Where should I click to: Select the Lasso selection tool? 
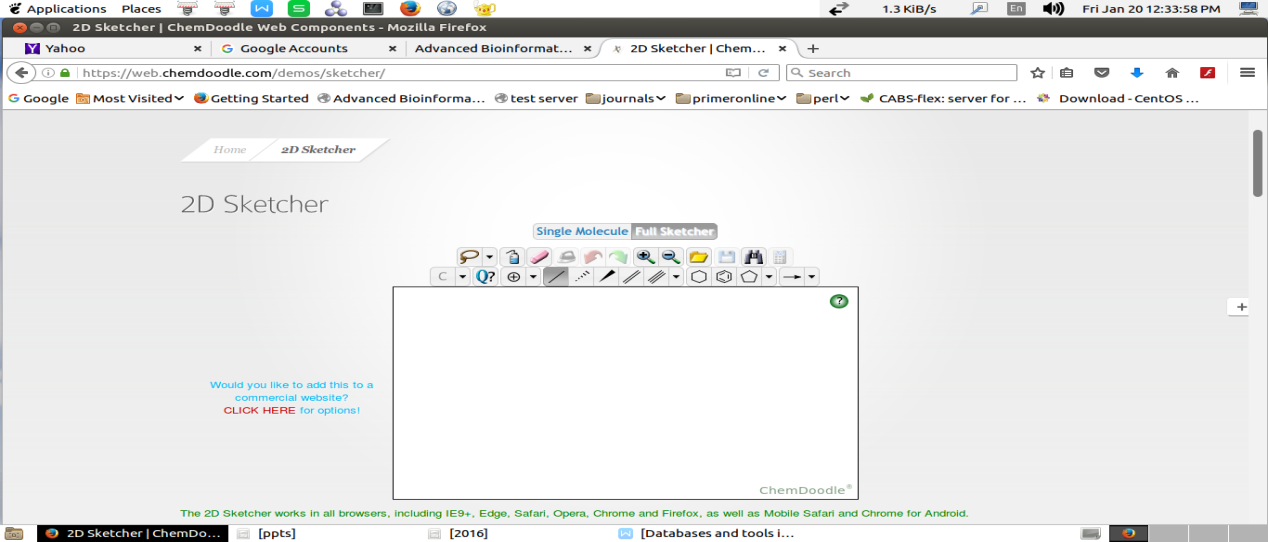click(x=469, y=257)
